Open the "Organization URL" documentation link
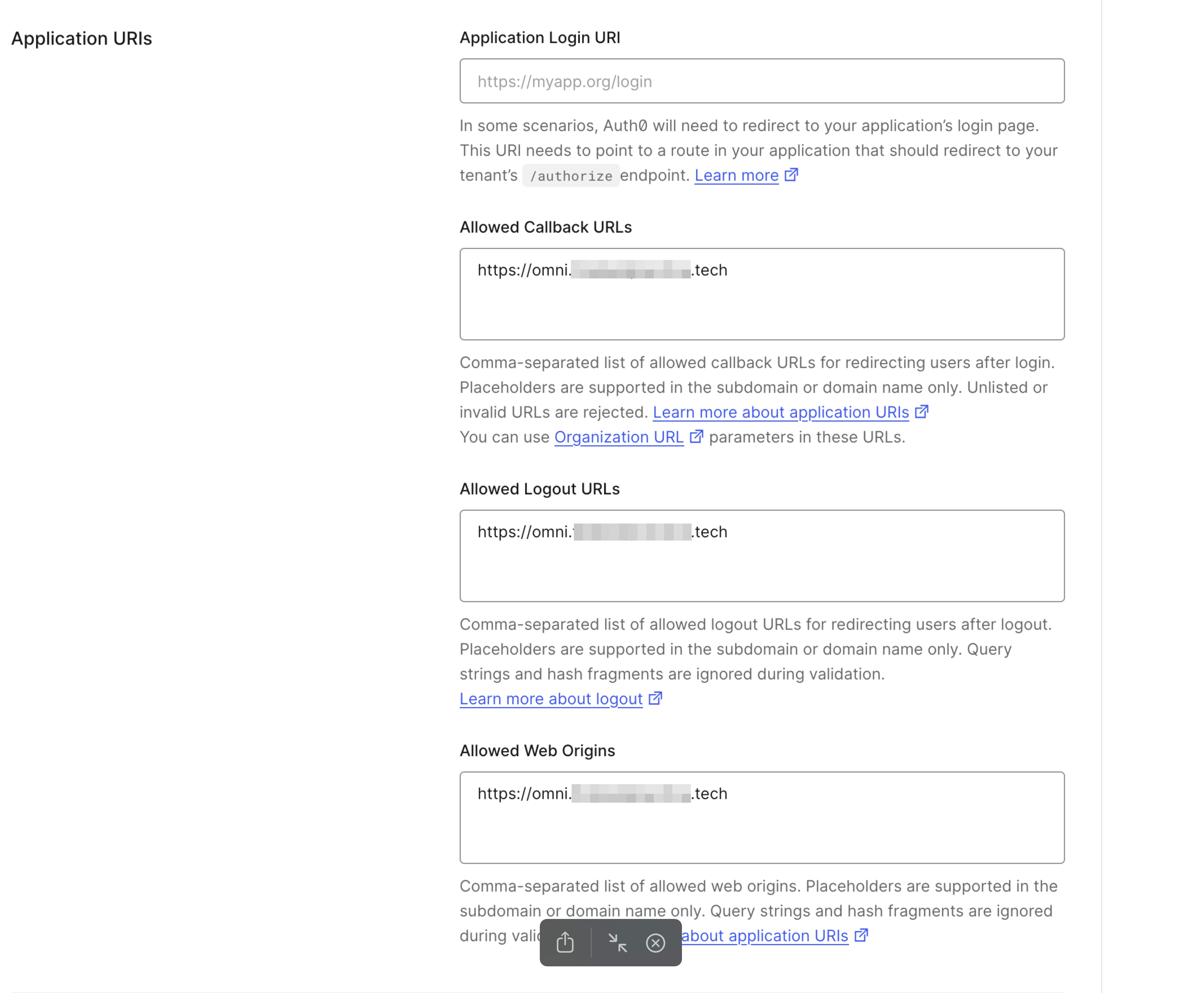This screenshot has height=993, width=1204. pyautogui.click(x=618, y=437)
